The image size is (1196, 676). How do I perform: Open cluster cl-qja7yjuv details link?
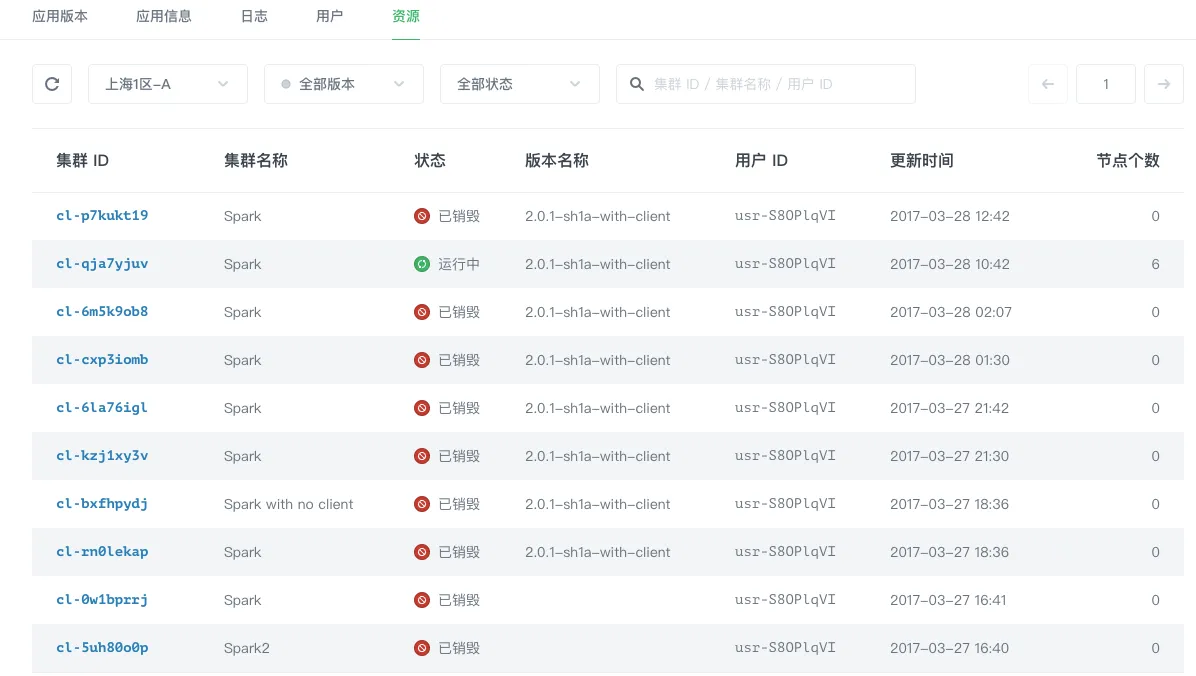(x=101, y=264)
